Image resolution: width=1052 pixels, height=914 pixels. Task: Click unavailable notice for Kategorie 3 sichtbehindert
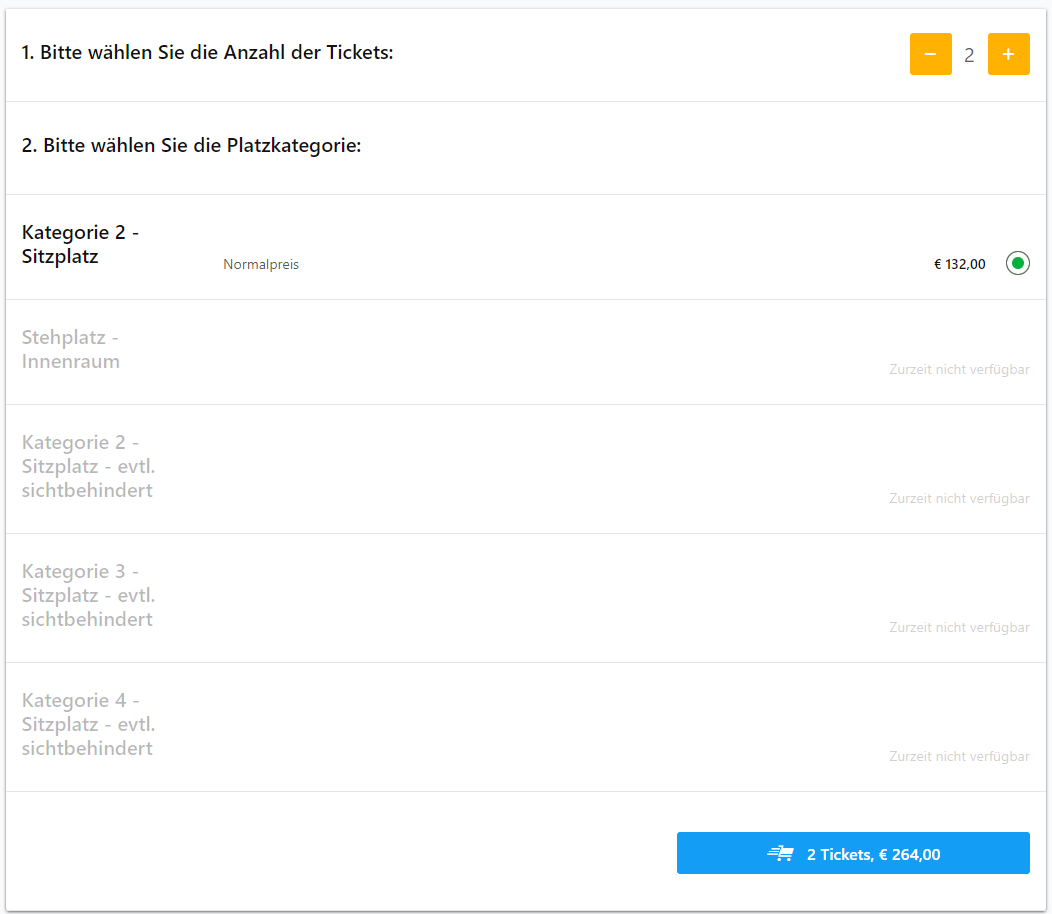959,628
